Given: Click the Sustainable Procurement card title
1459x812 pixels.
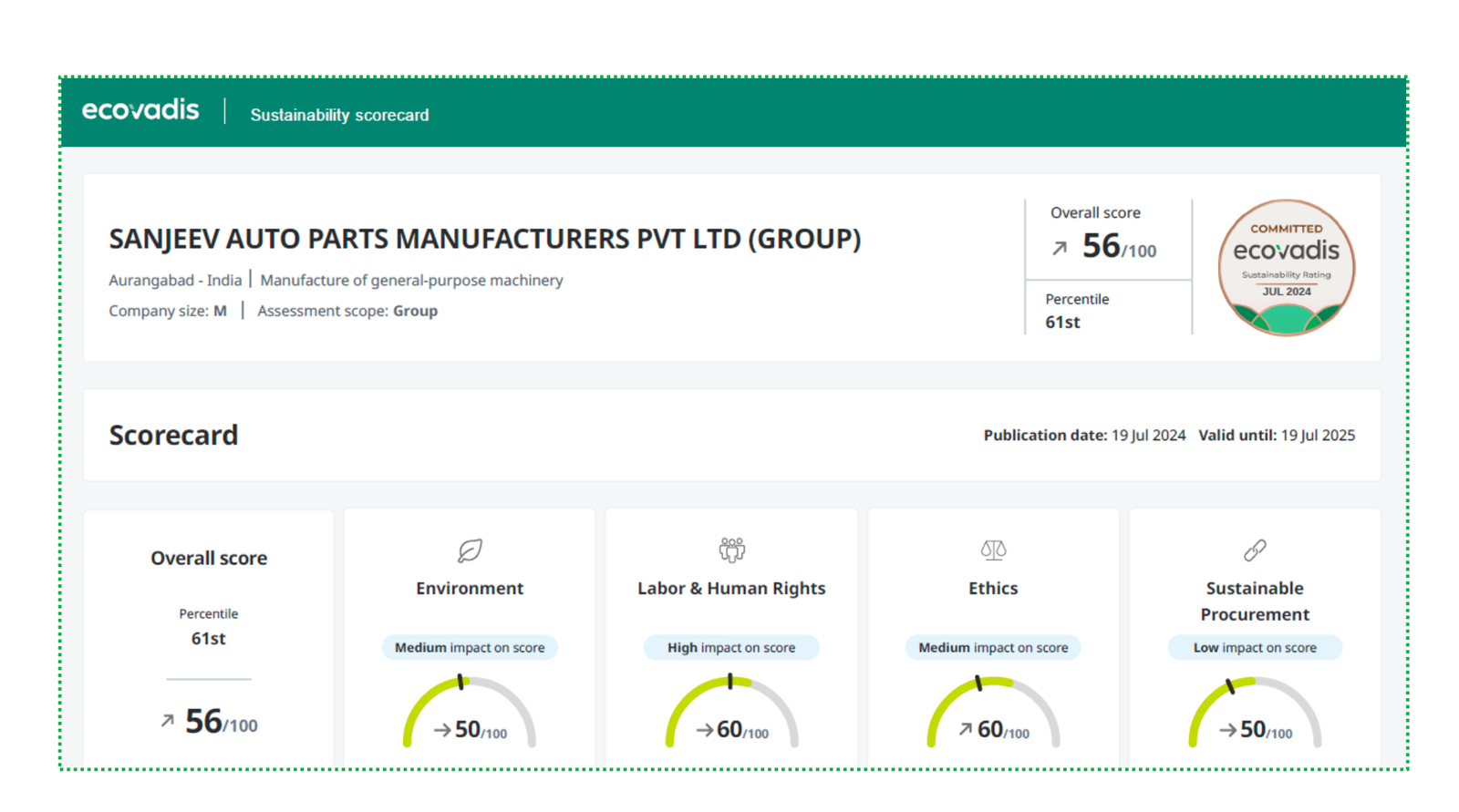Looking at the screenshot, I should 1255,601.
